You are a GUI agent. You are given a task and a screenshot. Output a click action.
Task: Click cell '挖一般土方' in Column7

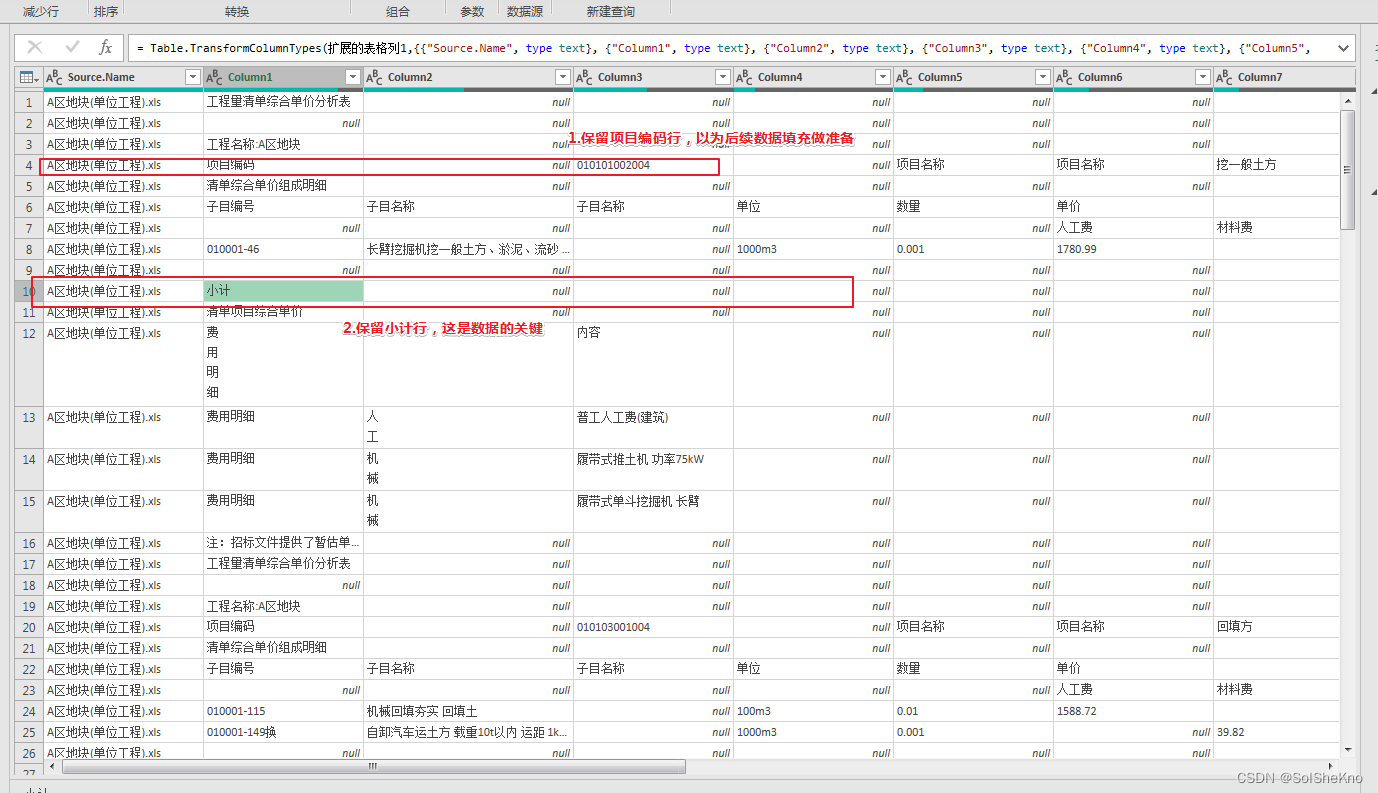click(x=1276, y=165)
